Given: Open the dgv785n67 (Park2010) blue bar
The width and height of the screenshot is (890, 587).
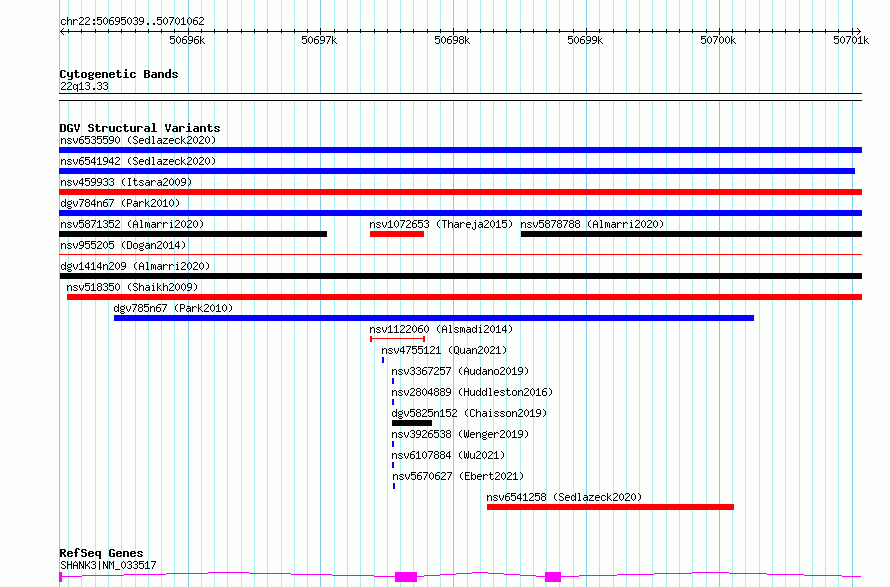Looking at the screenshot, I should pos(434,318).
